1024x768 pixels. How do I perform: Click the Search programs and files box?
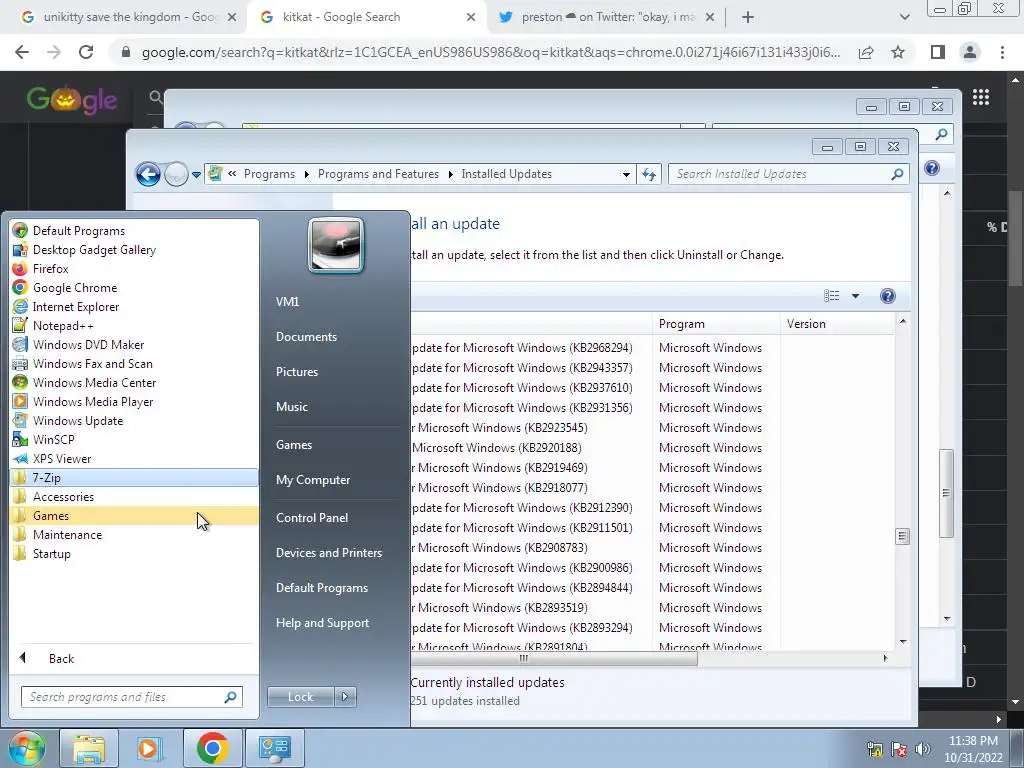[131, 697]
